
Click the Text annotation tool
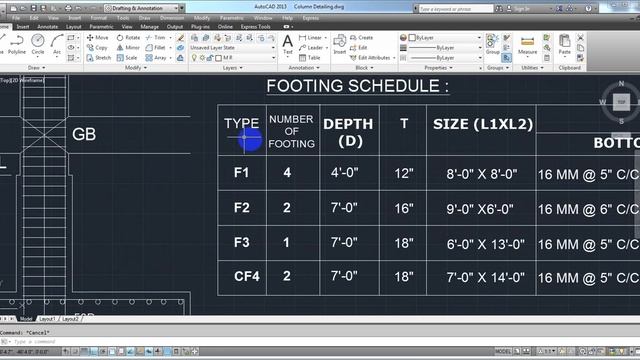288,44
